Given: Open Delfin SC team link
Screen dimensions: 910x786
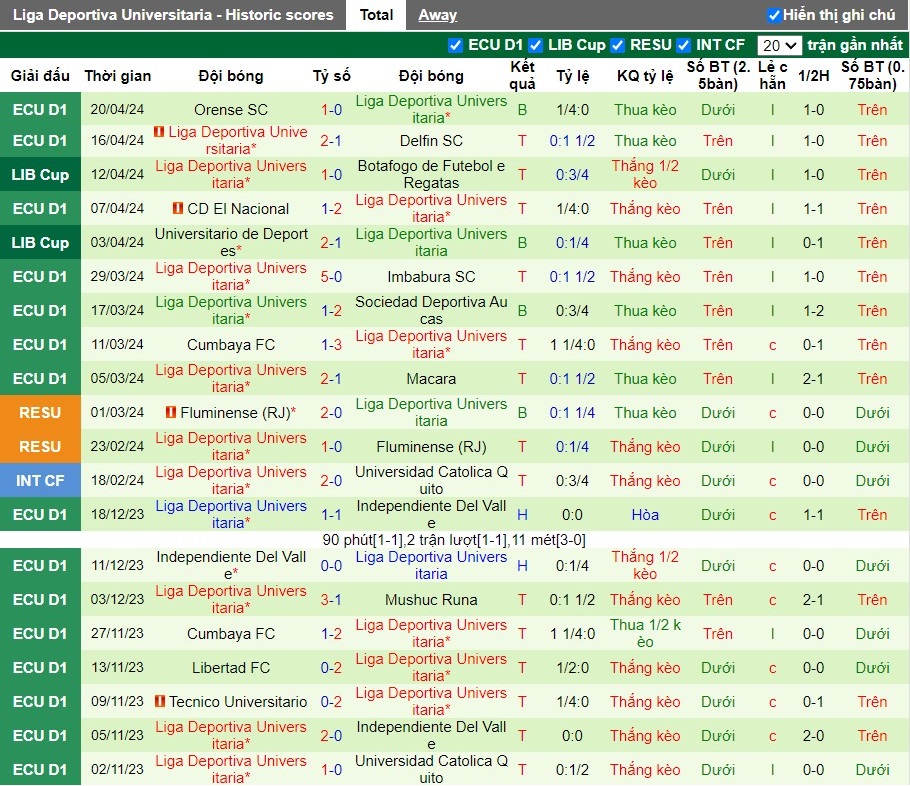Looking at the screenshot, I should pyautogui.click(x=431, y=140).
